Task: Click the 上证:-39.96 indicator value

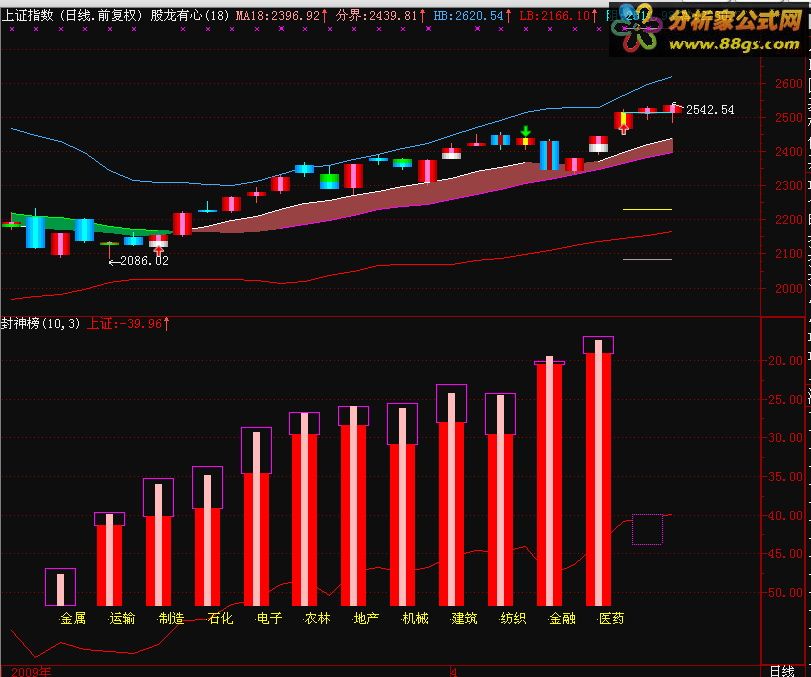Action: tap(128, 324)
